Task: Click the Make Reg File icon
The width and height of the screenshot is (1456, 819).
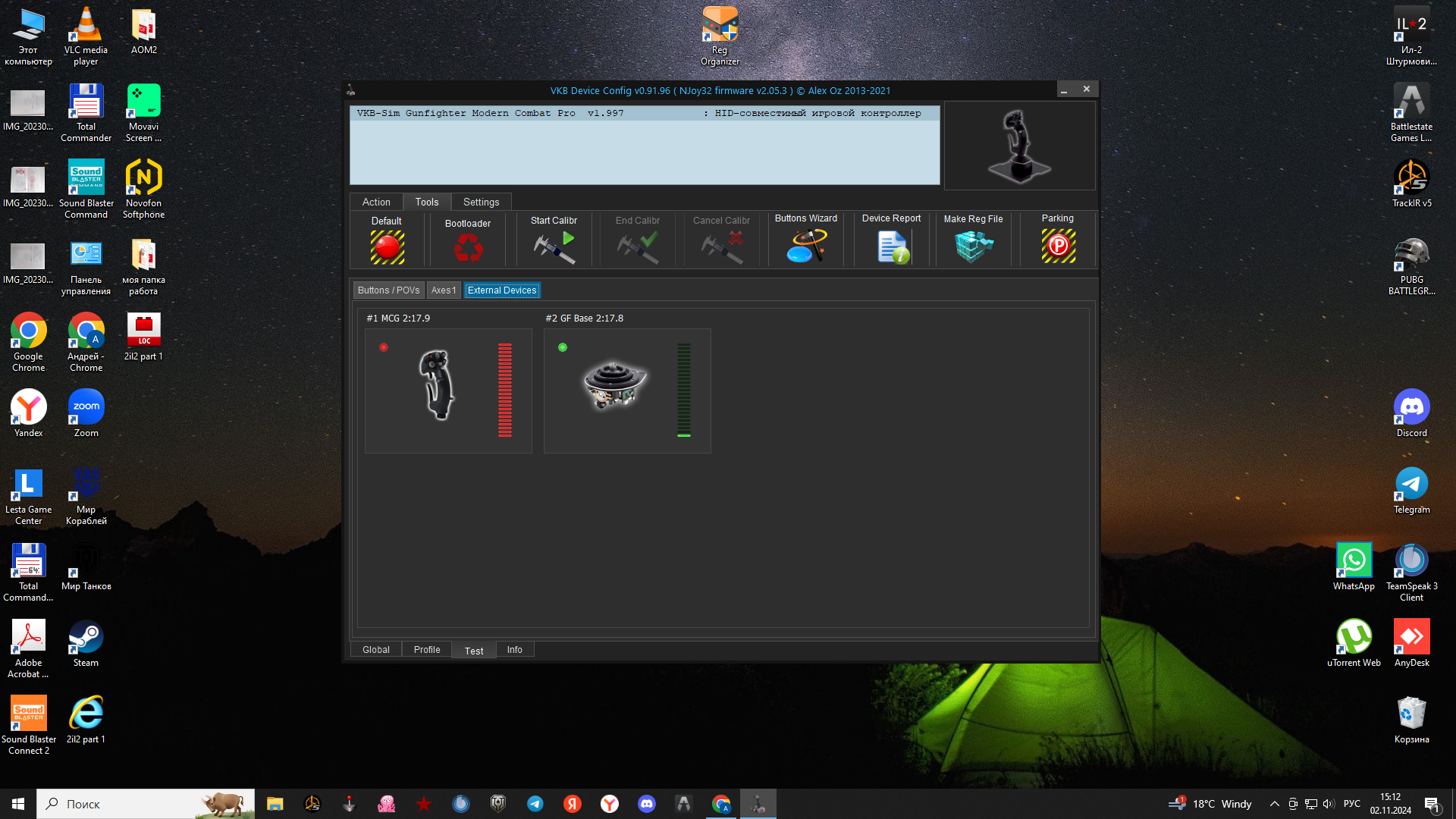Action: click(x=974, y=246)
